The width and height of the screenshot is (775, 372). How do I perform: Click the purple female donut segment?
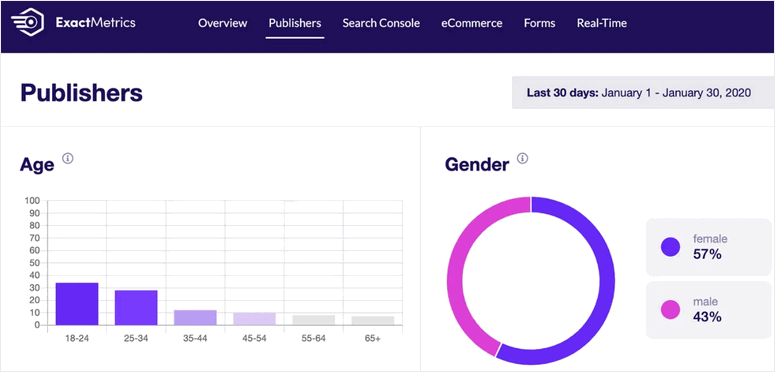[606, 282]
